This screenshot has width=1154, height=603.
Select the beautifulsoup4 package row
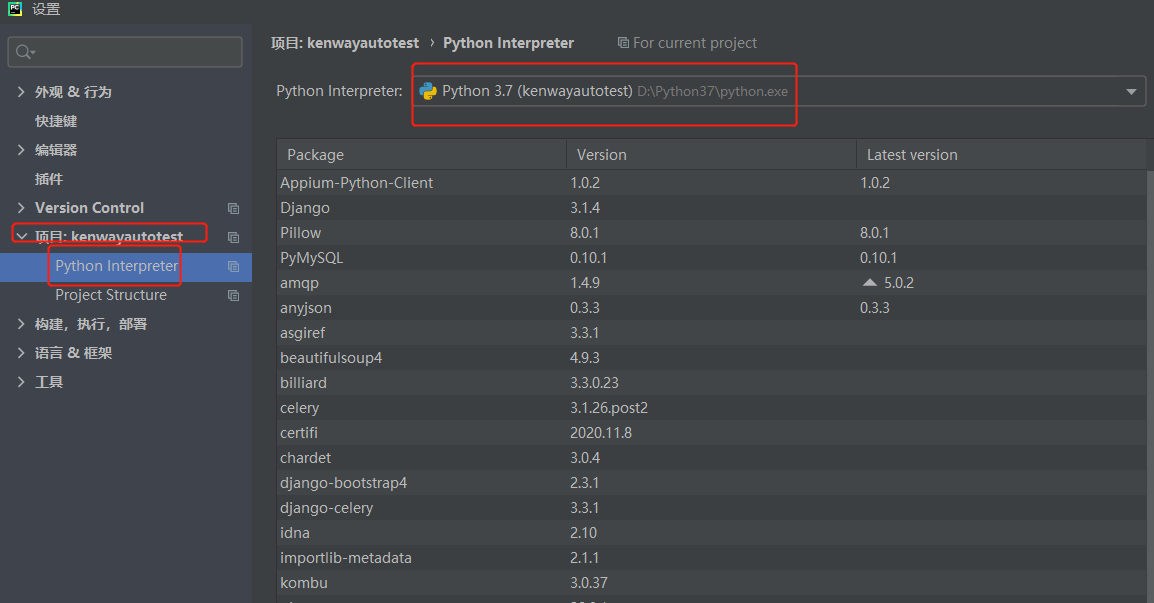click(712, 358)
